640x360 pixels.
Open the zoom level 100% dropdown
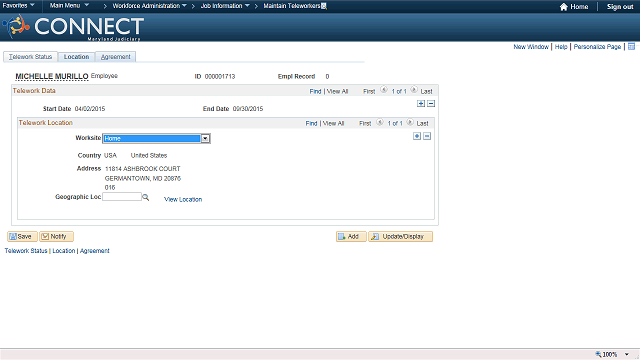[627, 354]
